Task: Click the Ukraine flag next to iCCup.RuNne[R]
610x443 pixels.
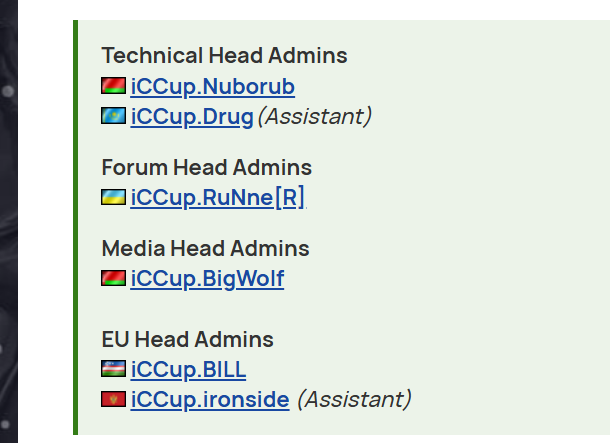Action: (x=113, y=197)
